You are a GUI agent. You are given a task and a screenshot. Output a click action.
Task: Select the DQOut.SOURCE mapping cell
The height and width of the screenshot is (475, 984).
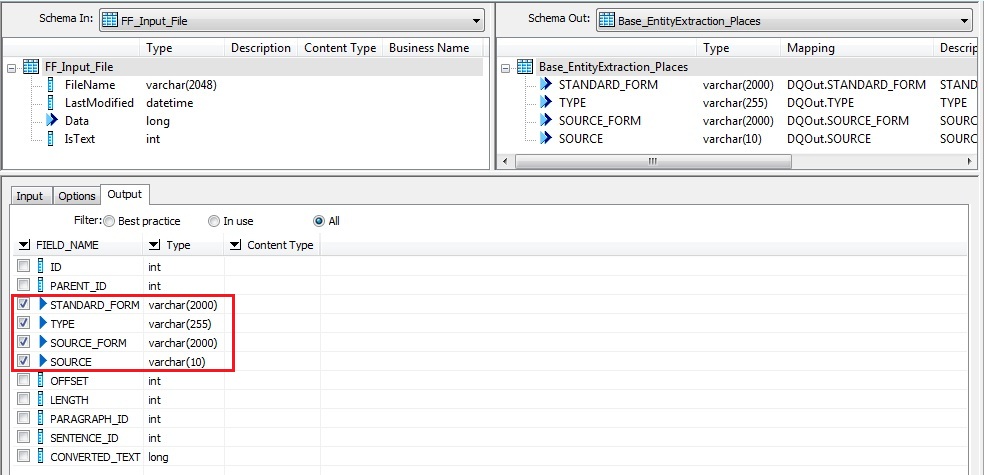tap(828, 139)
